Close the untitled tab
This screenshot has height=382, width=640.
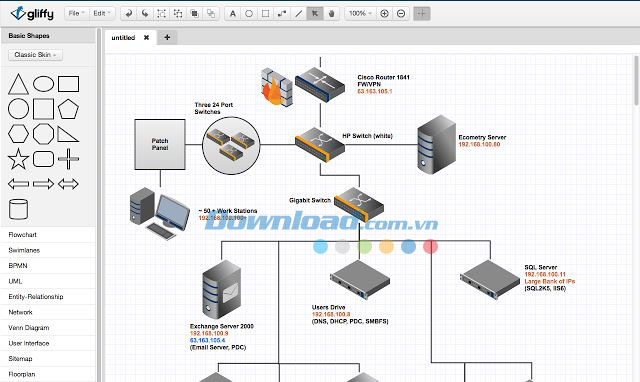146,38
